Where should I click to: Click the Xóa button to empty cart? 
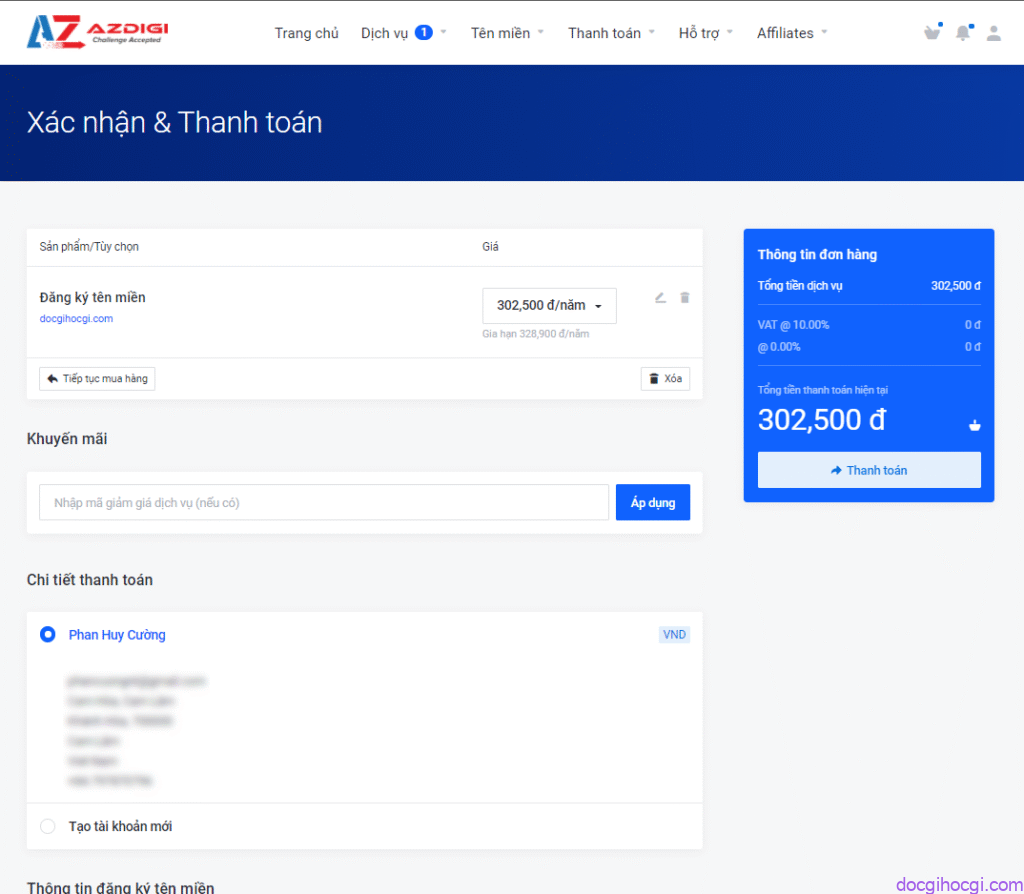pyautogui.click(x=665, y=379)
